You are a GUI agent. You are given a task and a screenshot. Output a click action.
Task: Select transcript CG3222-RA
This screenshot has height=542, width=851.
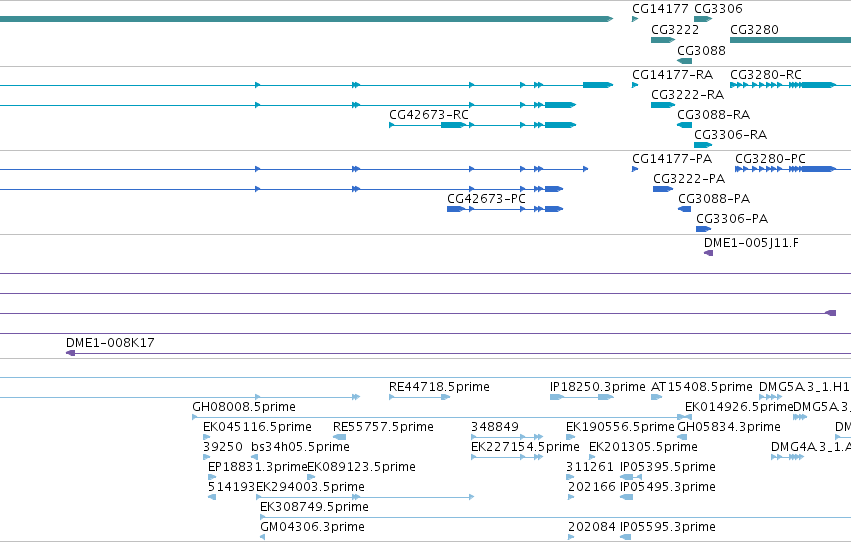click(688, 95)
